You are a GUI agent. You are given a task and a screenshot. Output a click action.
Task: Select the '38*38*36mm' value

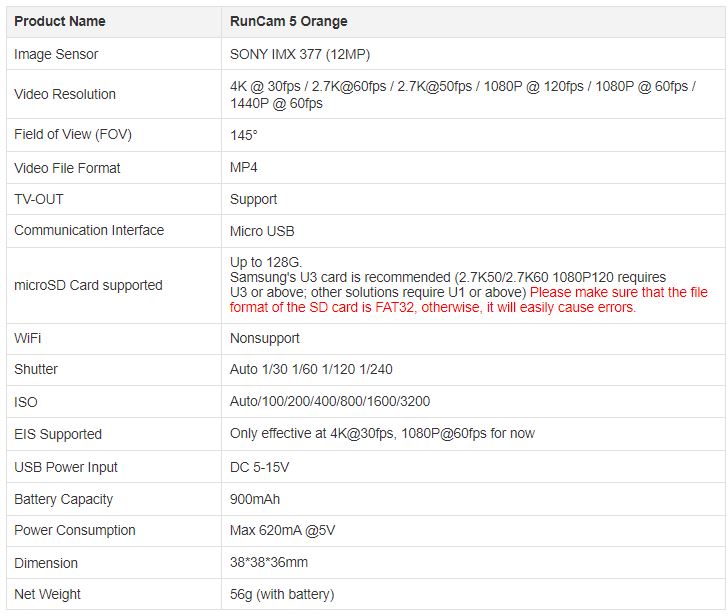269,563
